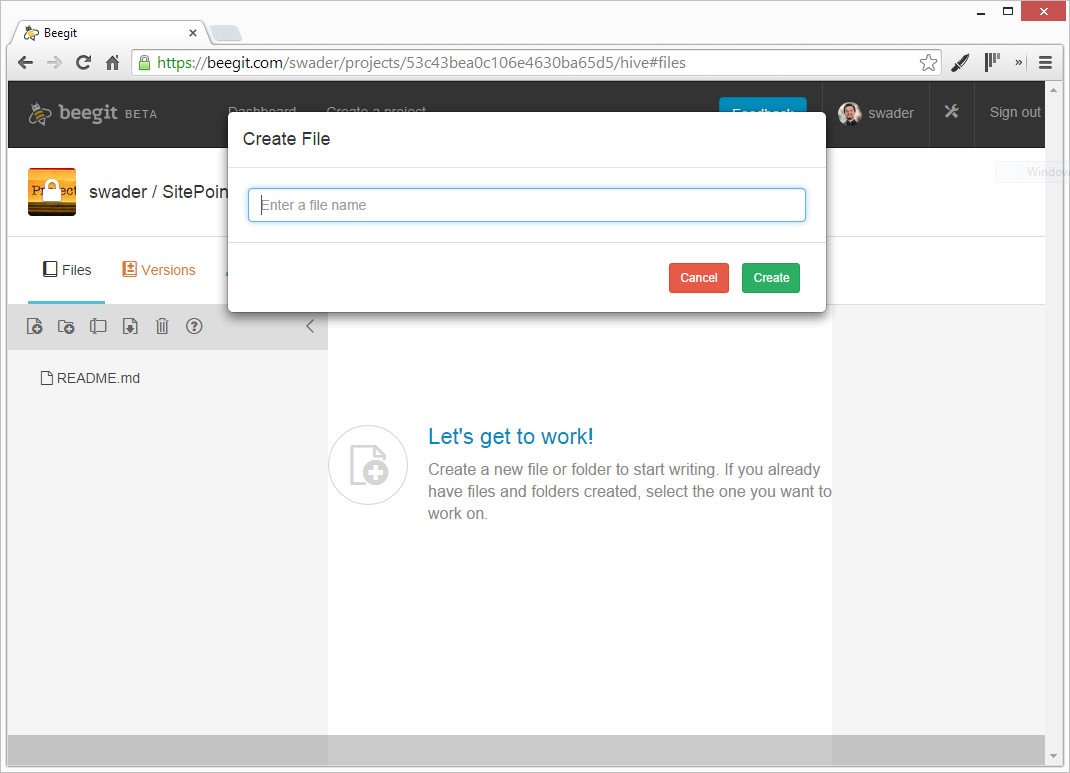Click the address bar URL

coord(422,63)
